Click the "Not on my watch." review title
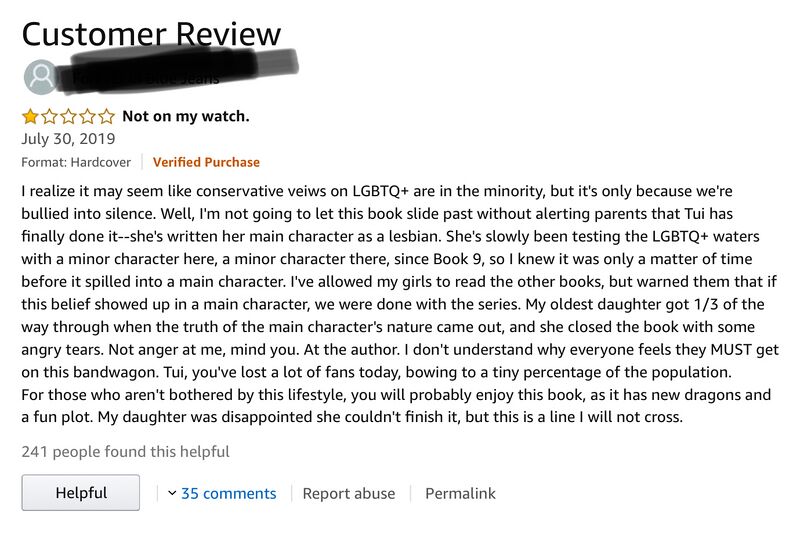Image resolution: width=800 pixels, height=537 pixels. (x=185, y=116)
